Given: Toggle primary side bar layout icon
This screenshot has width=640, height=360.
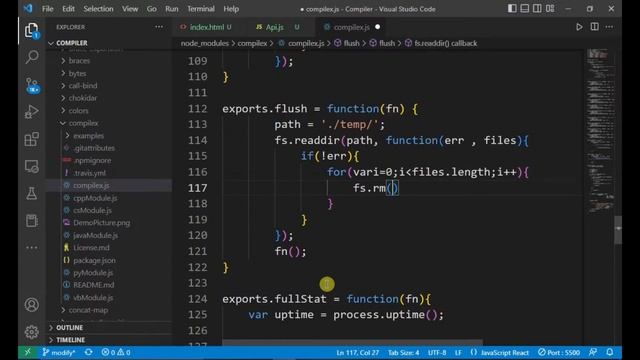Looking at the screenshot, I should [x=512, y=9].
